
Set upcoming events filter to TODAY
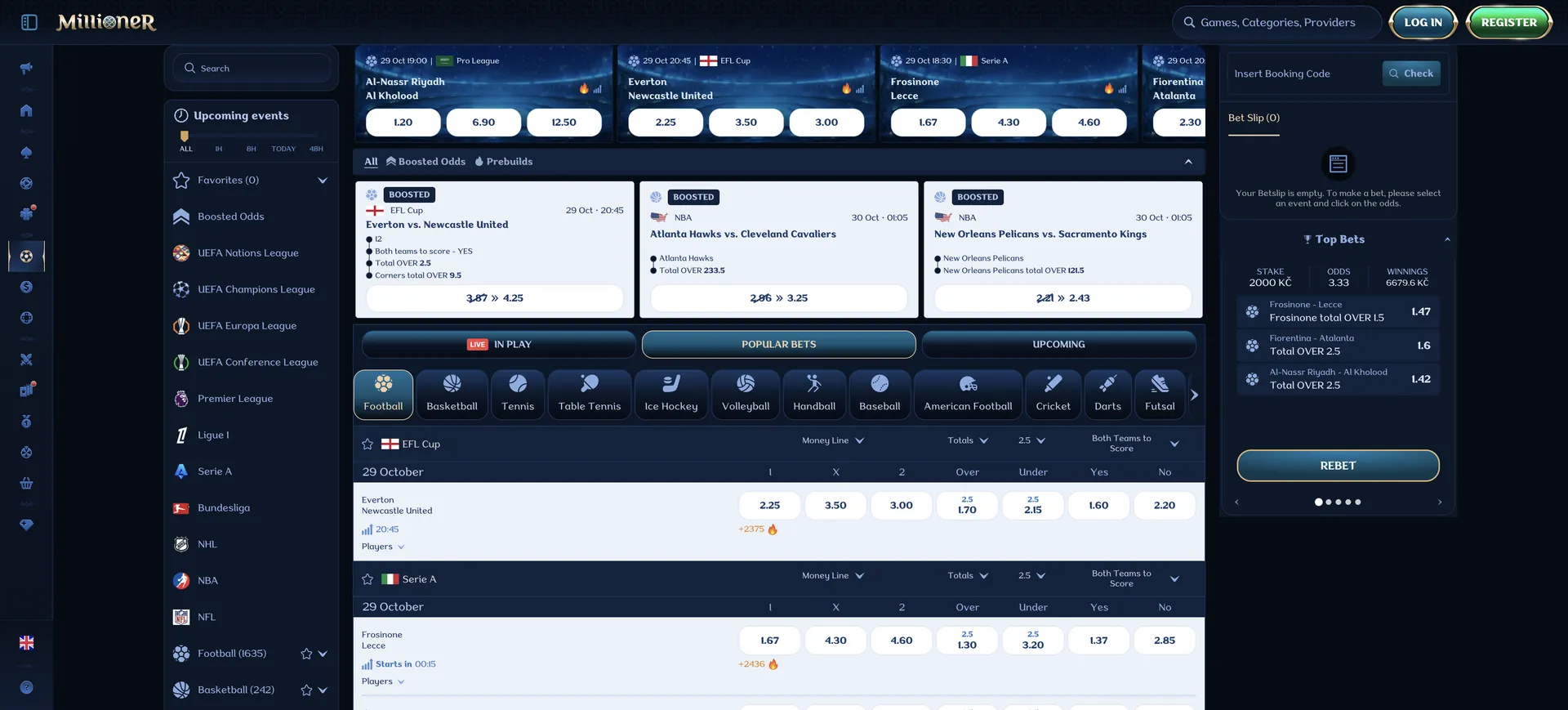point(283,149)
